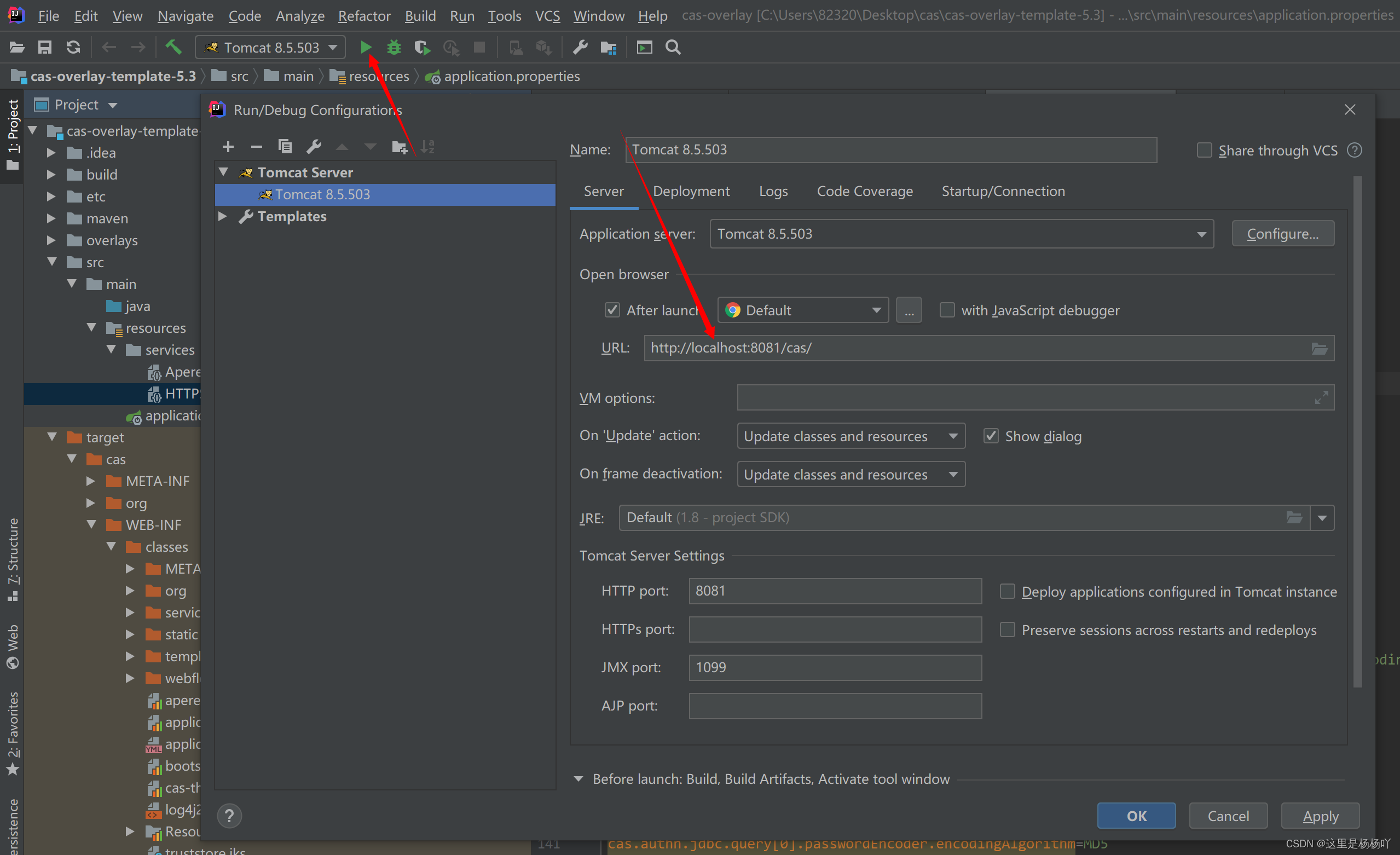Click the JMX port field
The image size is (1400, 855).
click(x=835, y=668)
